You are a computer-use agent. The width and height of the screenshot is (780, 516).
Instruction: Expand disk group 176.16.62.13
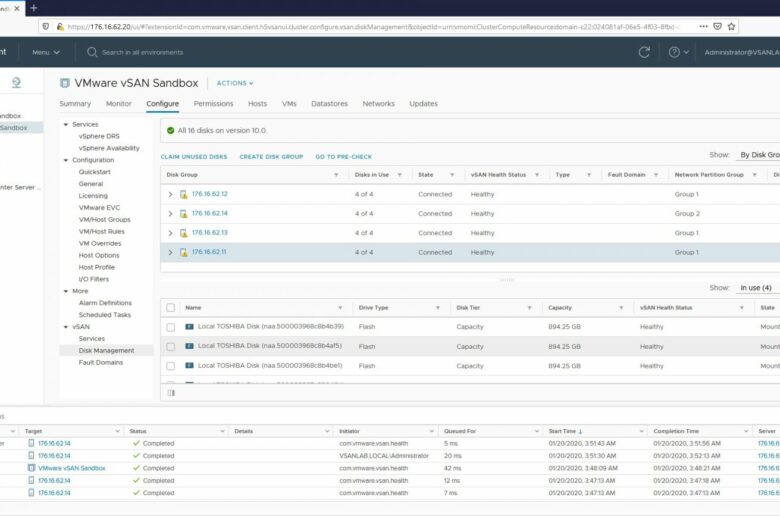click(x=170, y=233)
